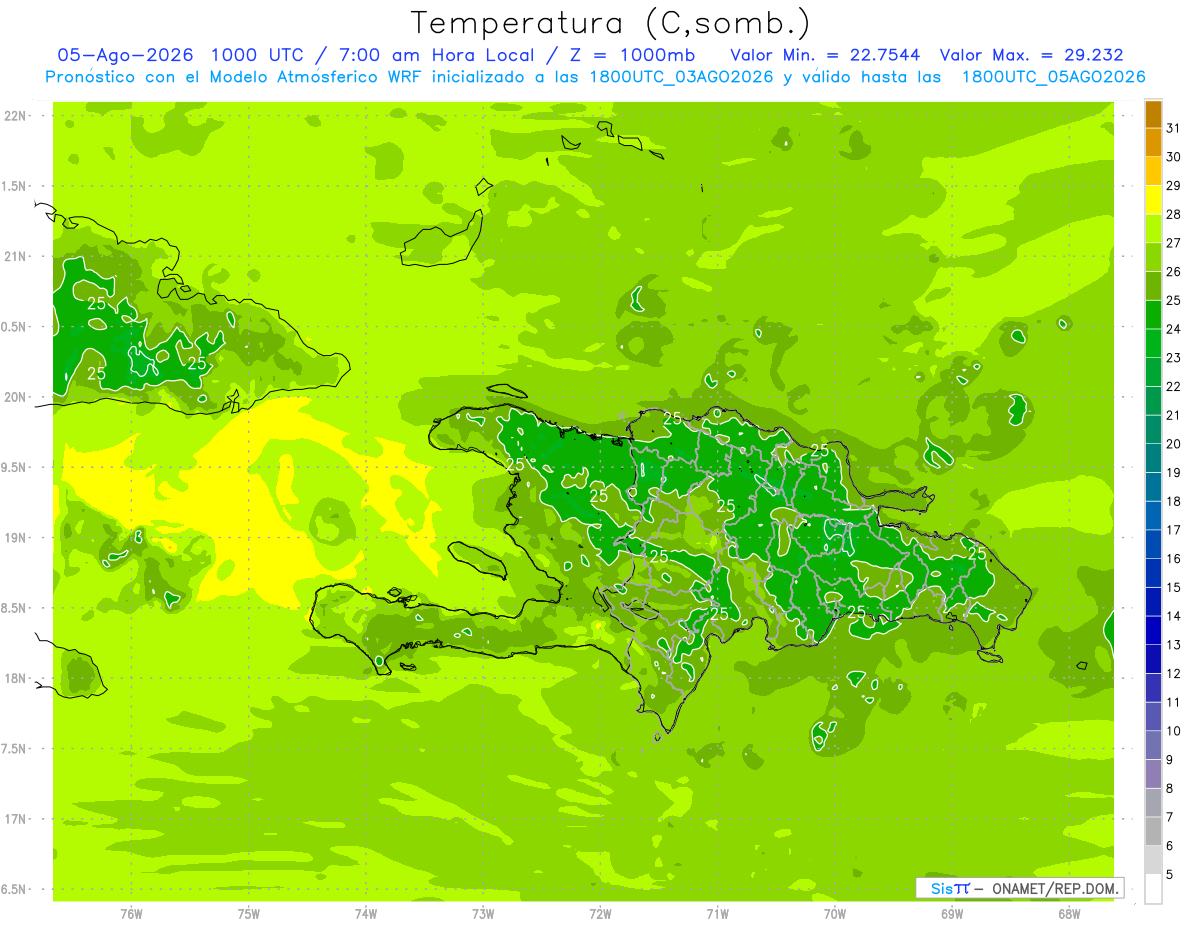Click the latitude label "6.5N"
Screen dimensions: 1200x927
point(15,889)
